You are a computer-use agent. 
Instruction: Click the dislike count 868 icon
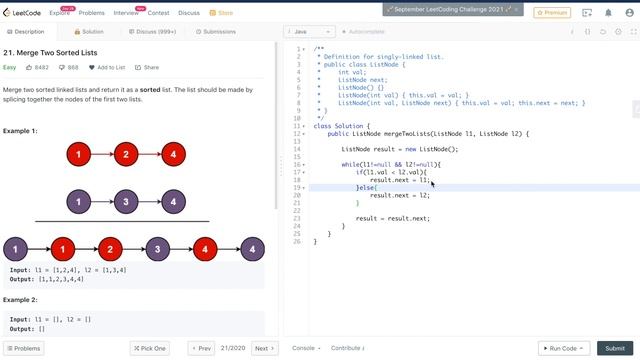[x=62, y=67]
